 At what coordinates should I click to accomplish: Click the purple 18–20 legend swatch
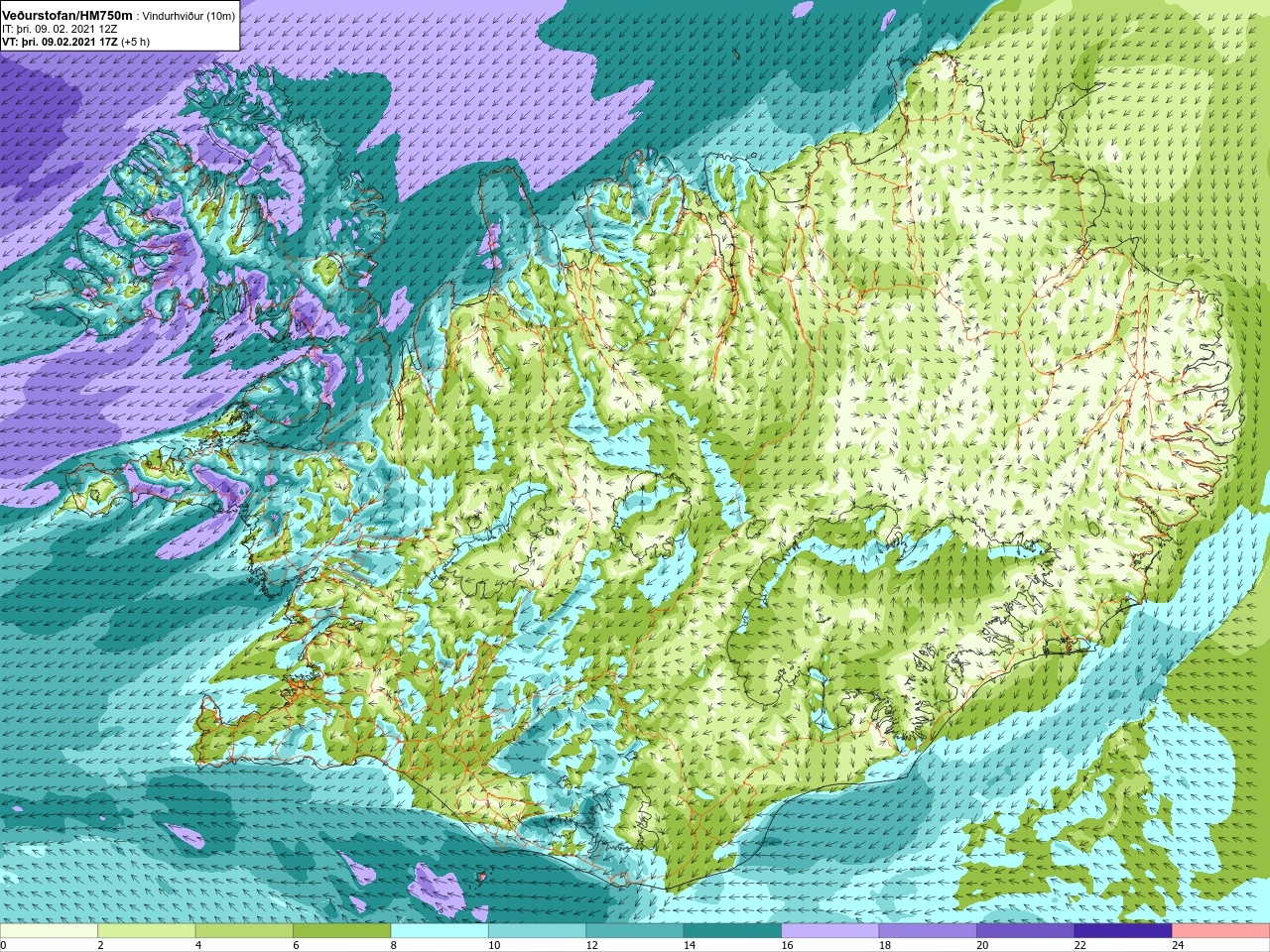(x=928, y=931)
